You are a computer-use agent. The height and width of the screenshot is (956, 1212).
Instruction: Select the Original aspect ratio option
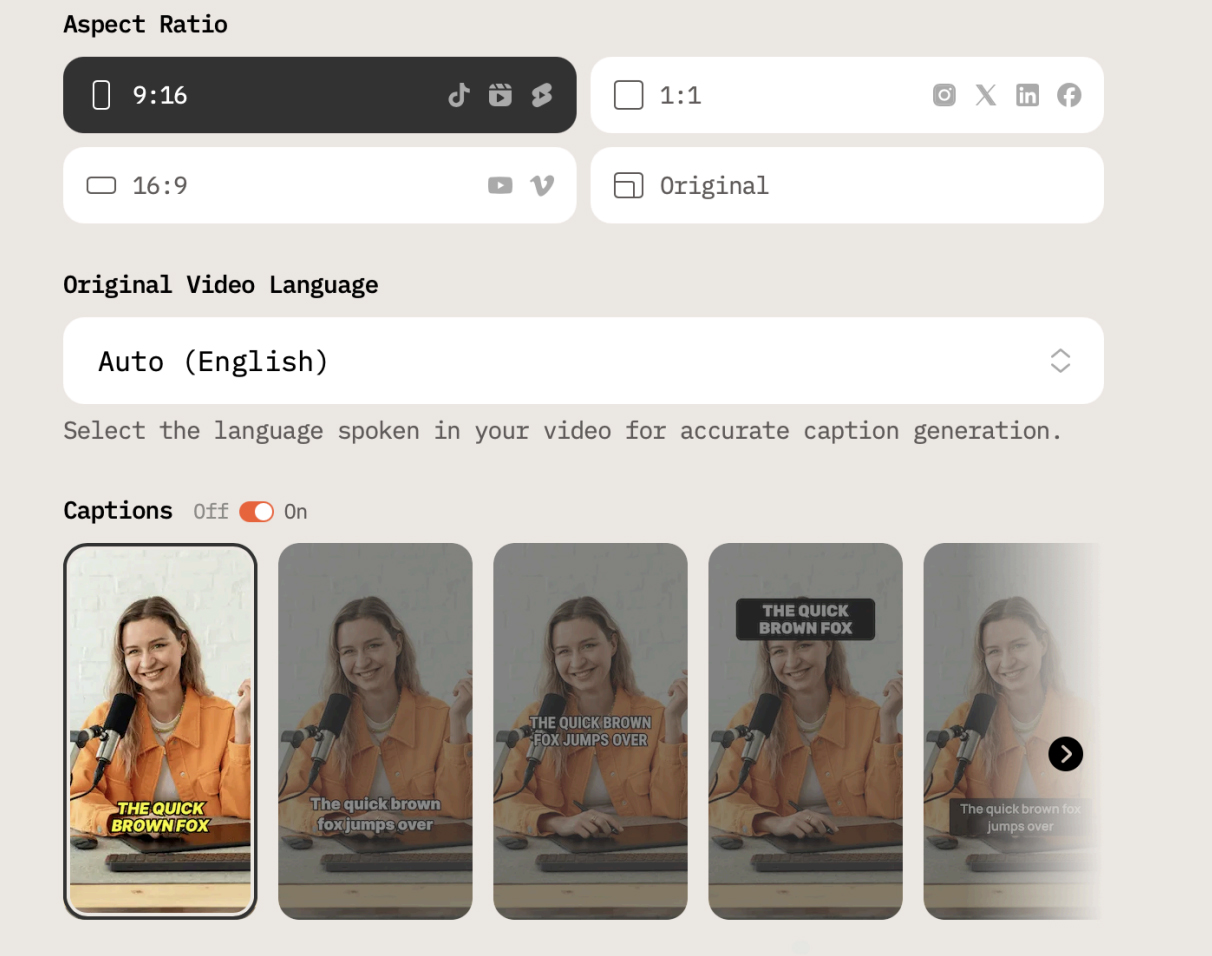point(846,185)
